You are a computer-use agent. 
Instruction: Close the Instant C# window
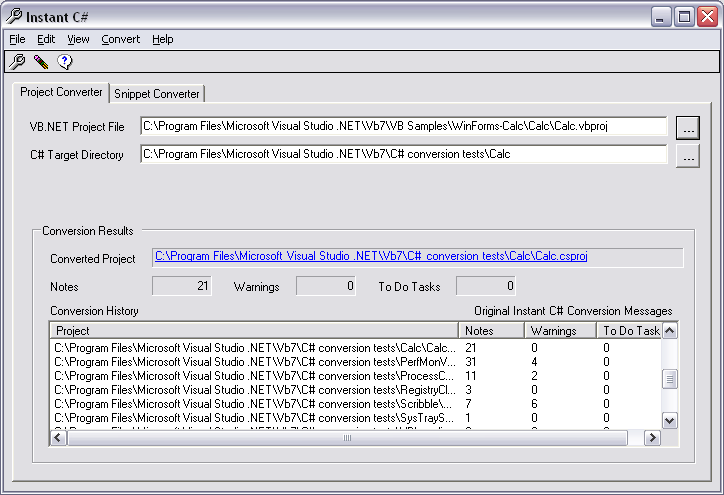[707, 17]
